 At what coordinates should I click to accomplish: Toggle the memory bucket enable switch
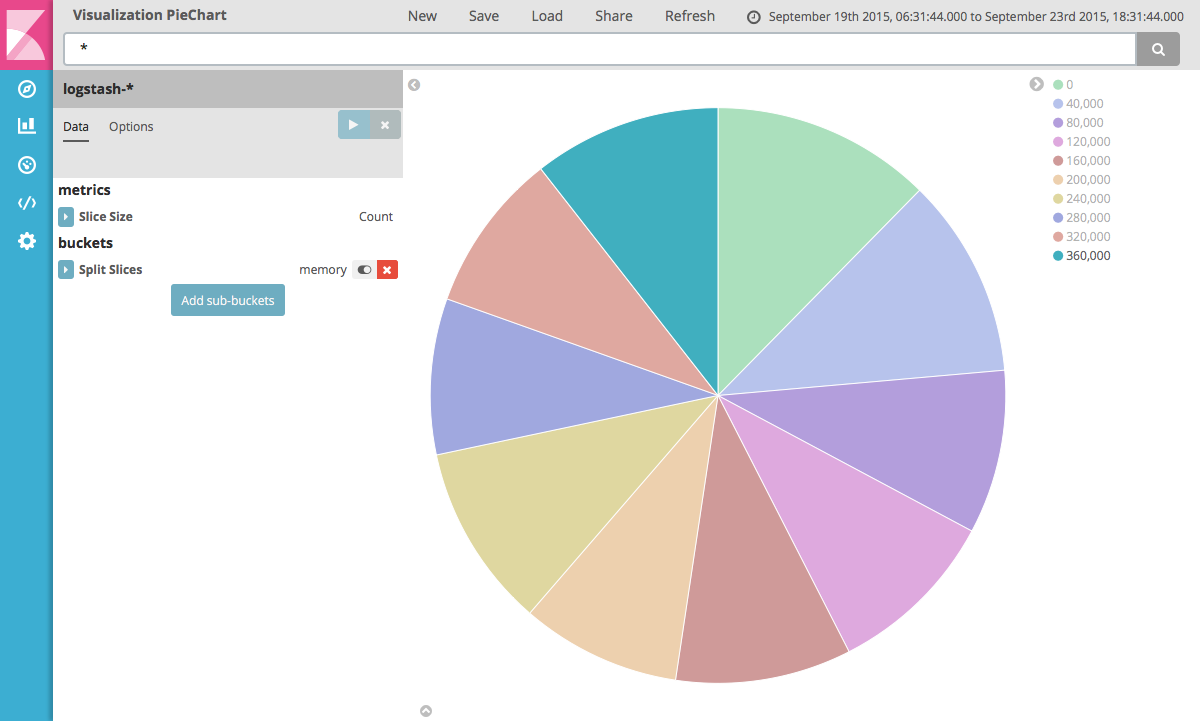[x=364, y=270]
